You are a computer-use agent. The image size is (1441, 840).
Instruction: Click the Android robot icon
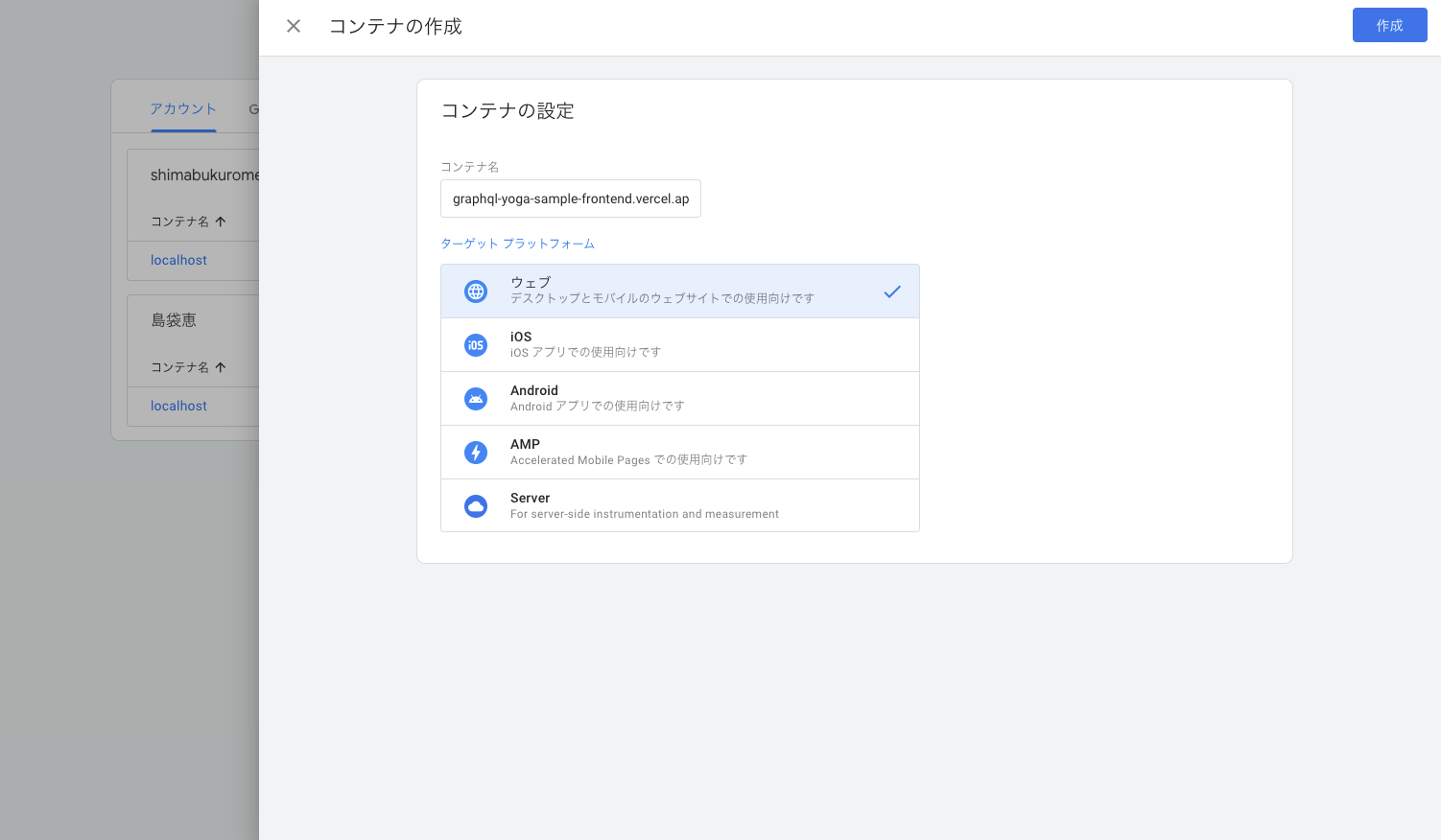click(x=476, y=399)
